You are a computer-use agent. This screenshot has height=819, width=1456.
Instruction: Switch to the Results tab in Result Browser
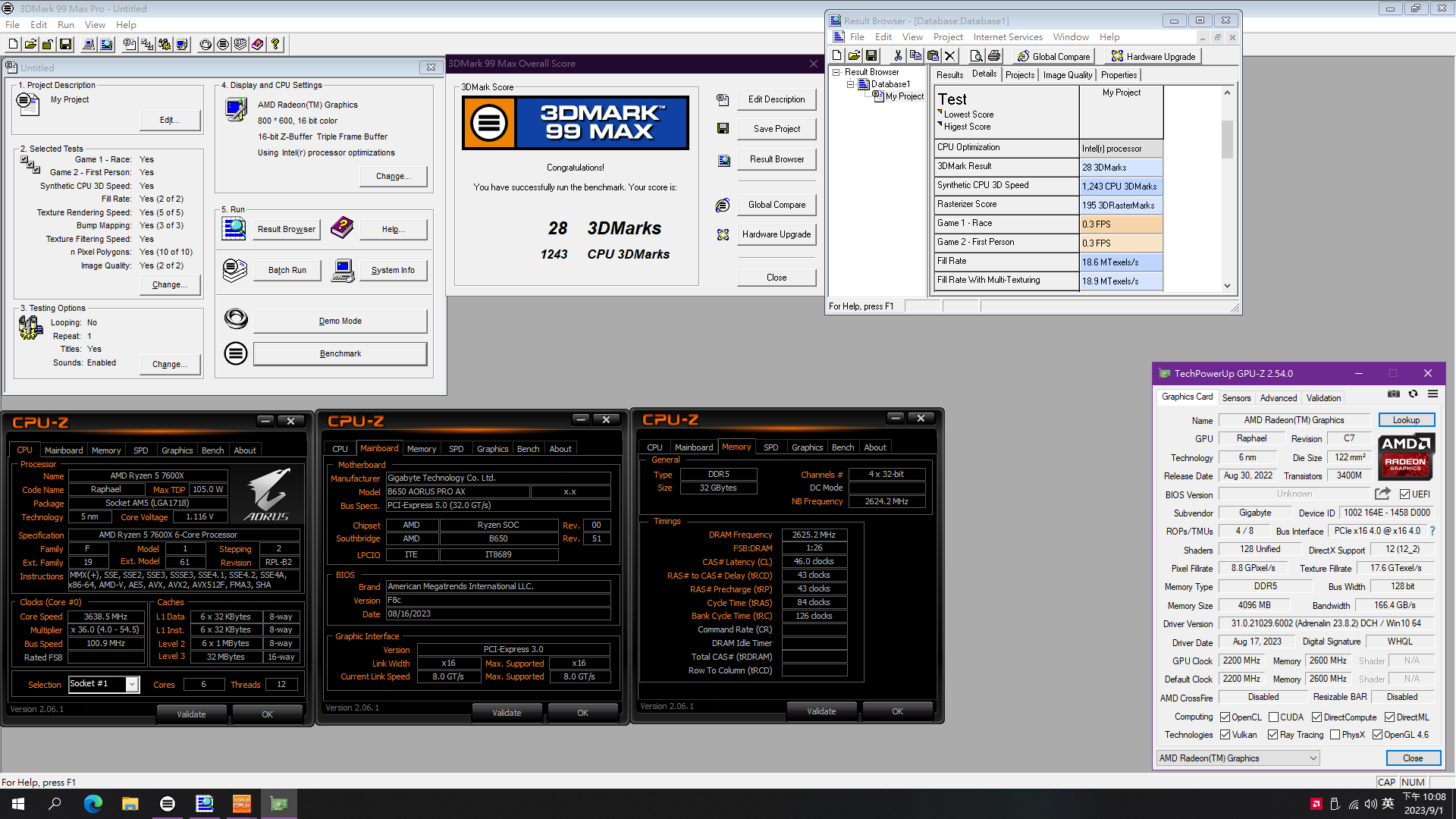(949, 75)
